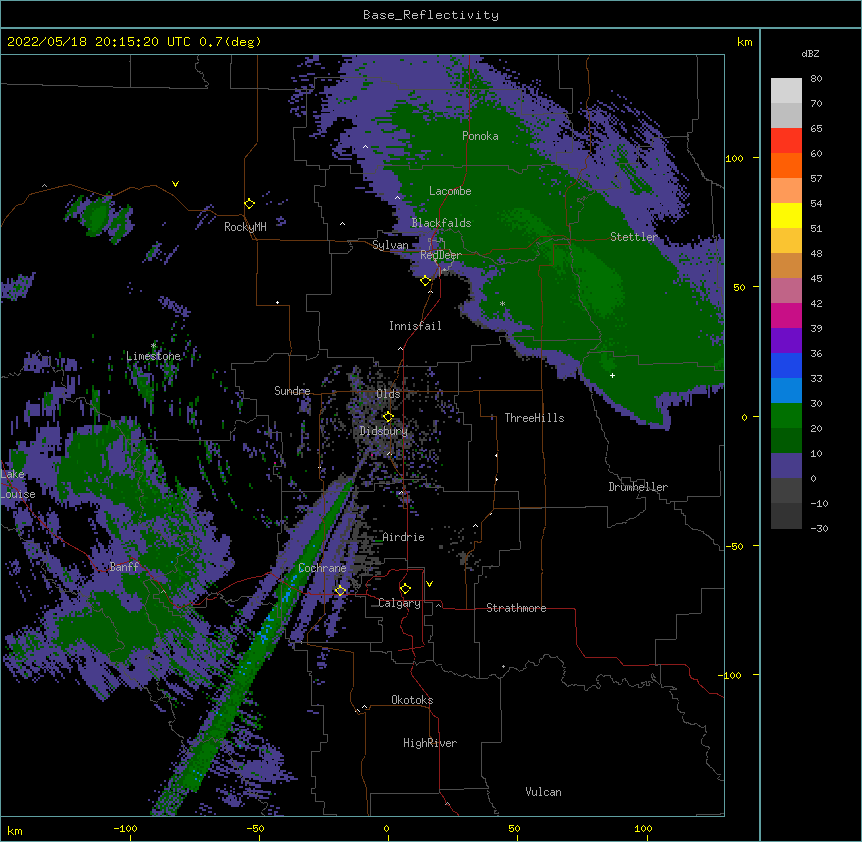Click the yellow diamond marker above Calgary label

[x=405, y=589]
